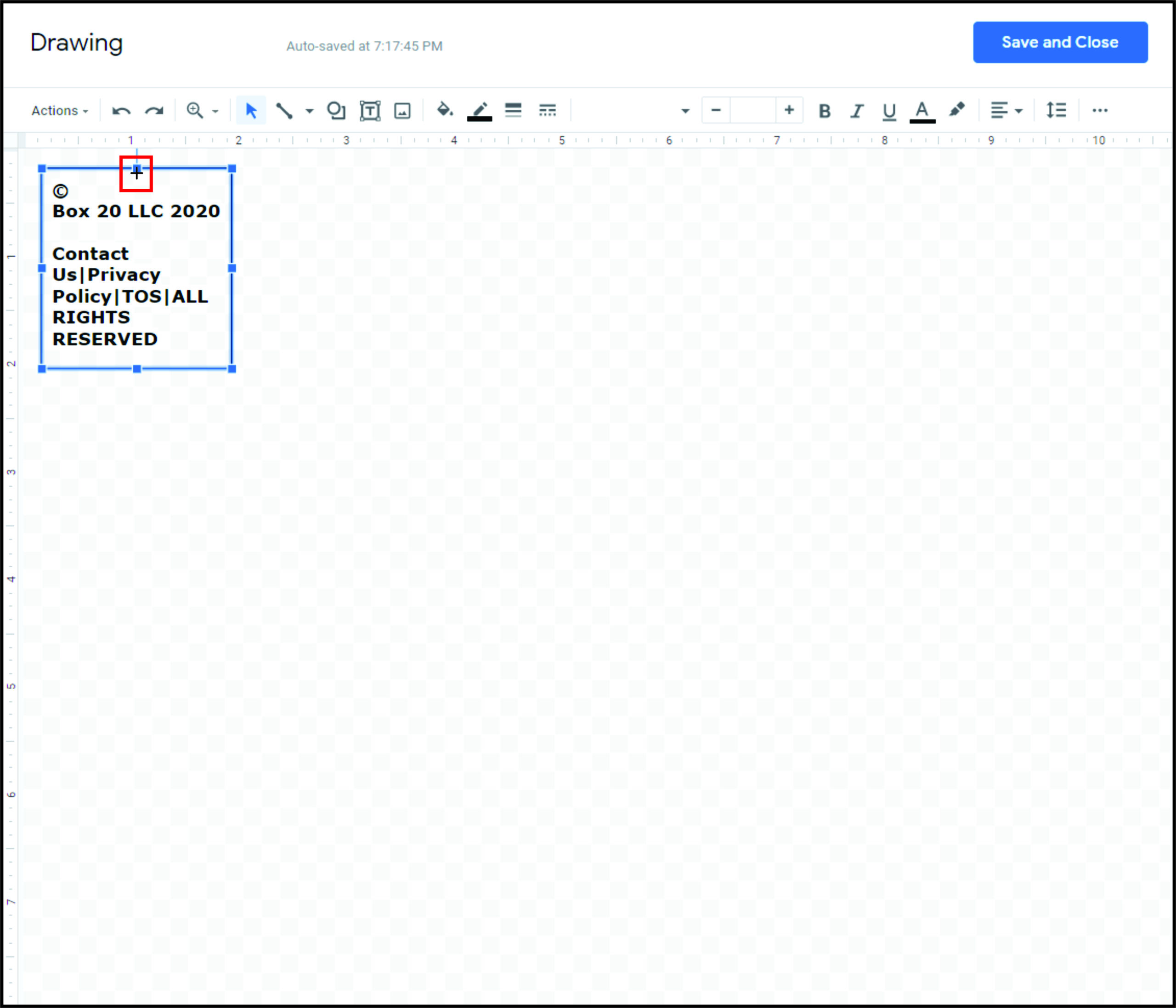
Task: Click the Image insert icon
Action: click(402, 111)
